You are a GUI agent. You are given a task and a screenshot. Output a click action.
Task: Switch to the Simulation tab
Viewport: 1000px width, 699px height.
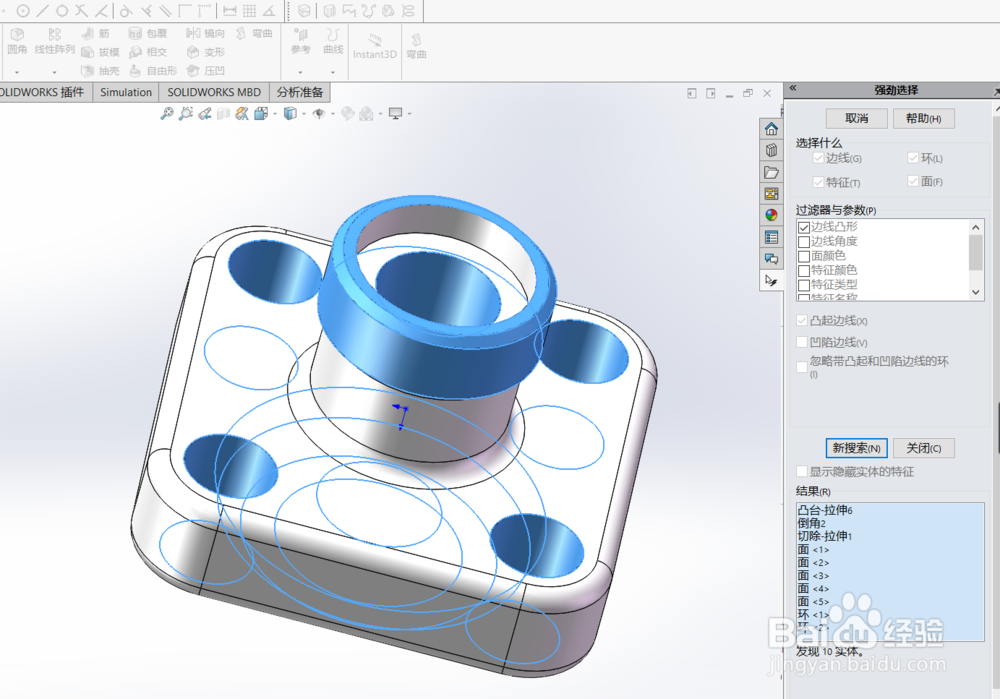(126, 92)
